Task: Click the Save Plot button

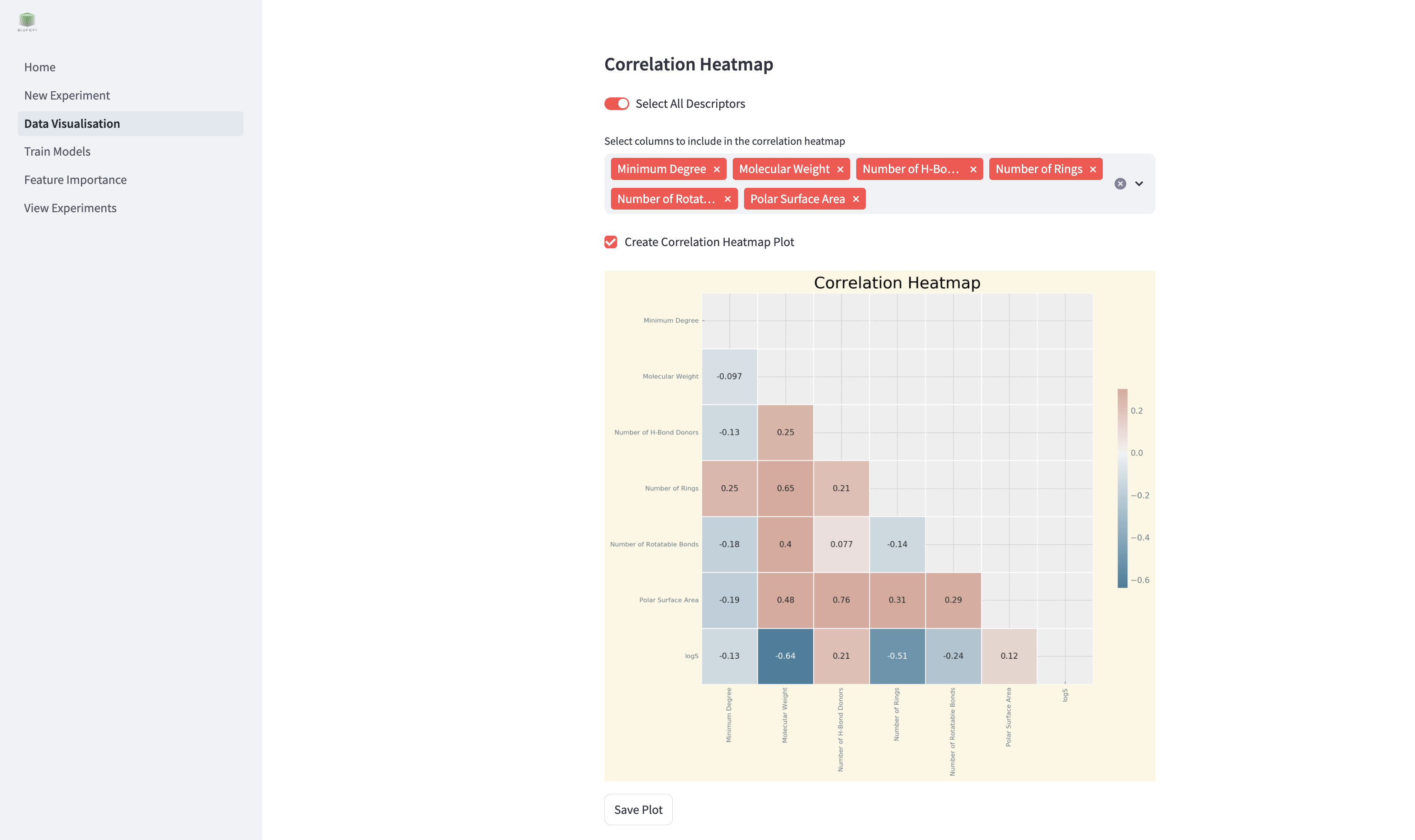Action: click(638, 810)
